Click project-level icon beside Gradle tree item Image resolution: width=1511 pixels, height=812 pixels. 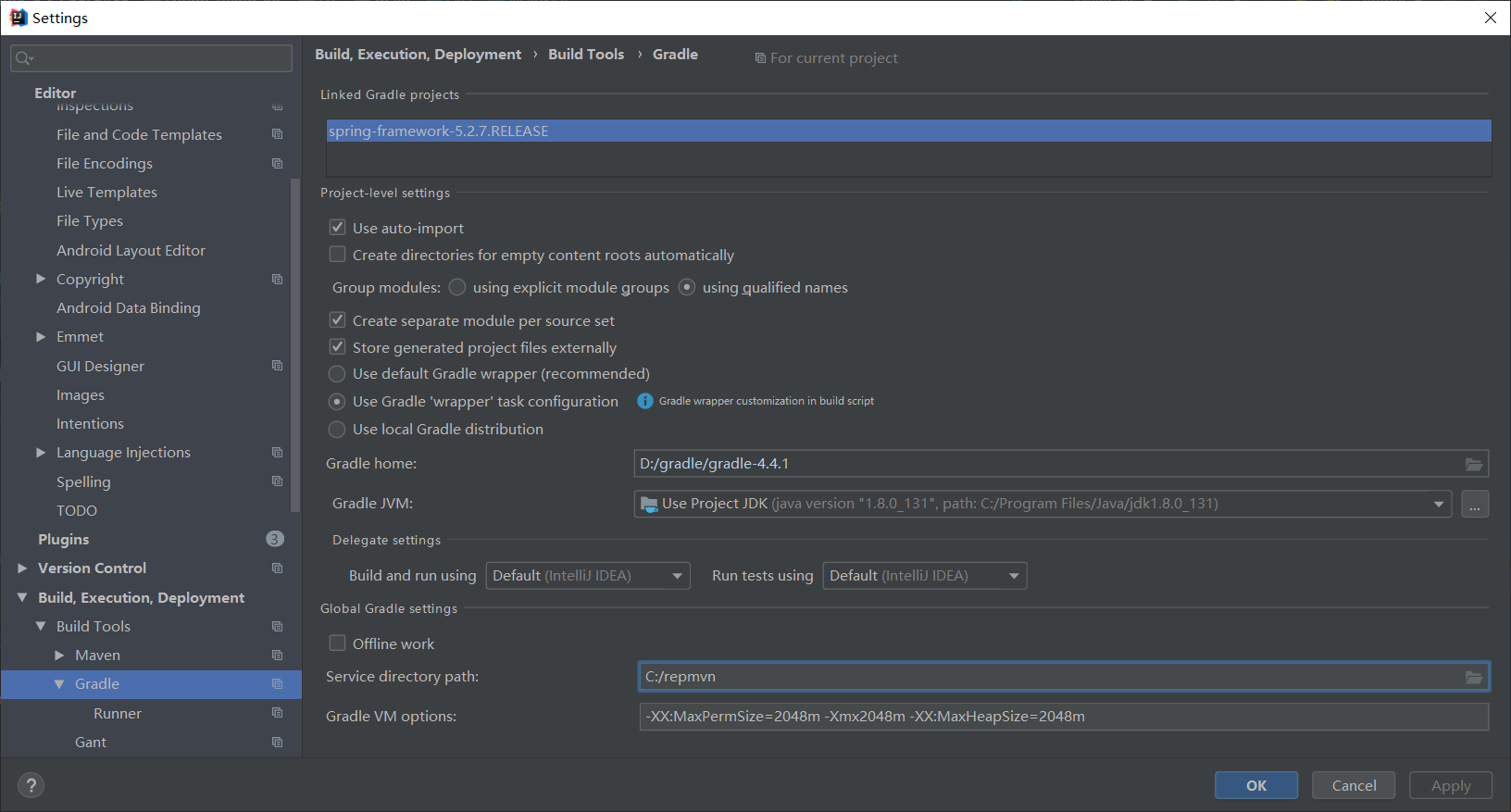[x=277, y=683]
